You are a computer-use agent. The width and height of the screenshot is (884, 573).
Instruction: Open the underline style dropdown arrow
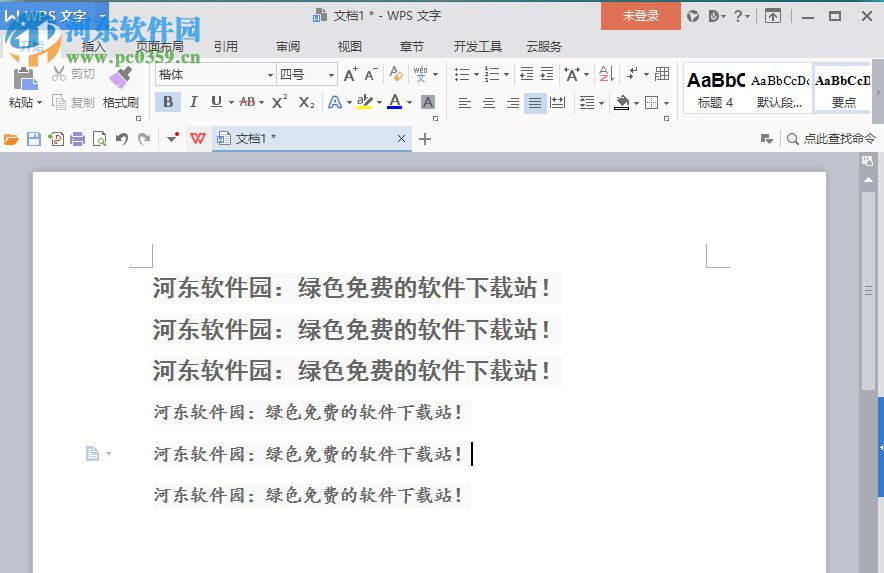click(x=231, y=103)
